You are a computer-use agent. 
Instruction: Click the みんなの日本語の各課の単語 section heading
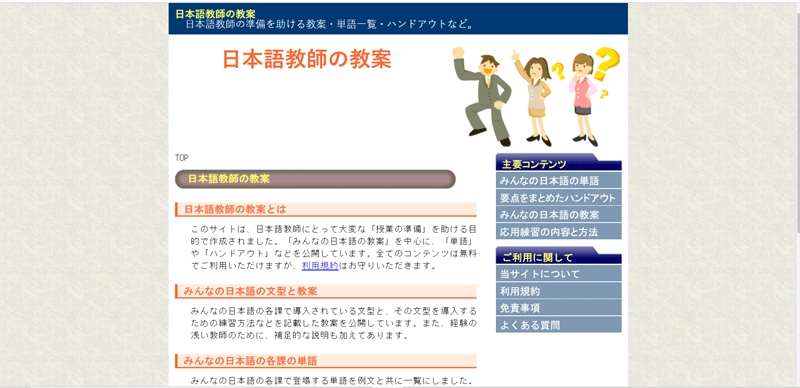point(326,361)
